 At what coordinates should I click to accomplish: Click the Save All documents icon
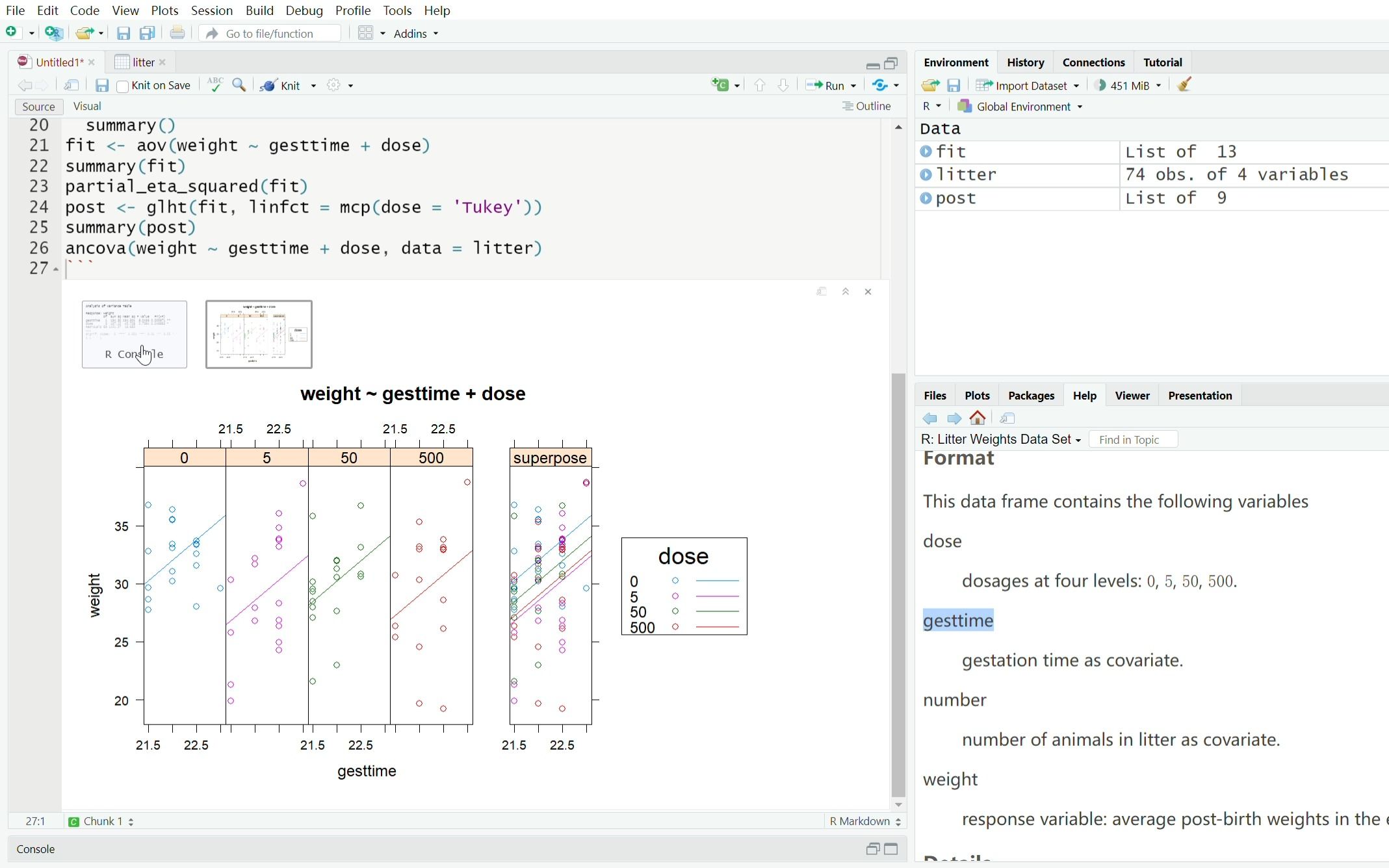(148, 33)
